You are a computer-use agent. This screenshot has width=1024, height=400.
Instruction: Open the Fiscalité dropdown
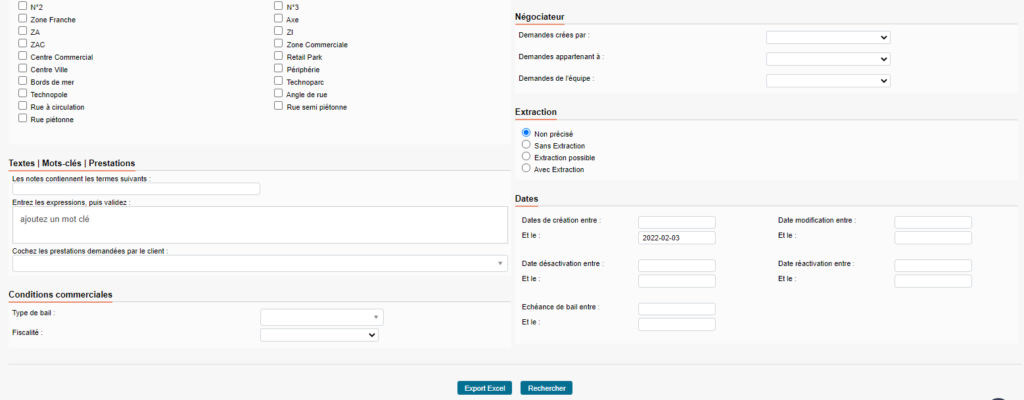pos(319,335)
